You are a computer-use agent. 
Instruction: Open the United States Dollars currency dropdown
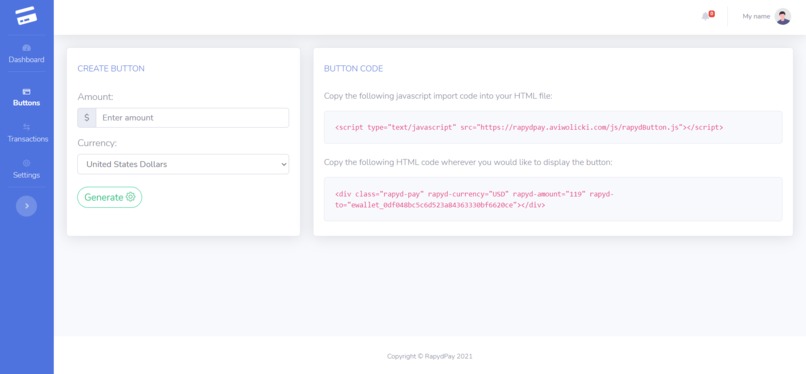coord(183,164)
